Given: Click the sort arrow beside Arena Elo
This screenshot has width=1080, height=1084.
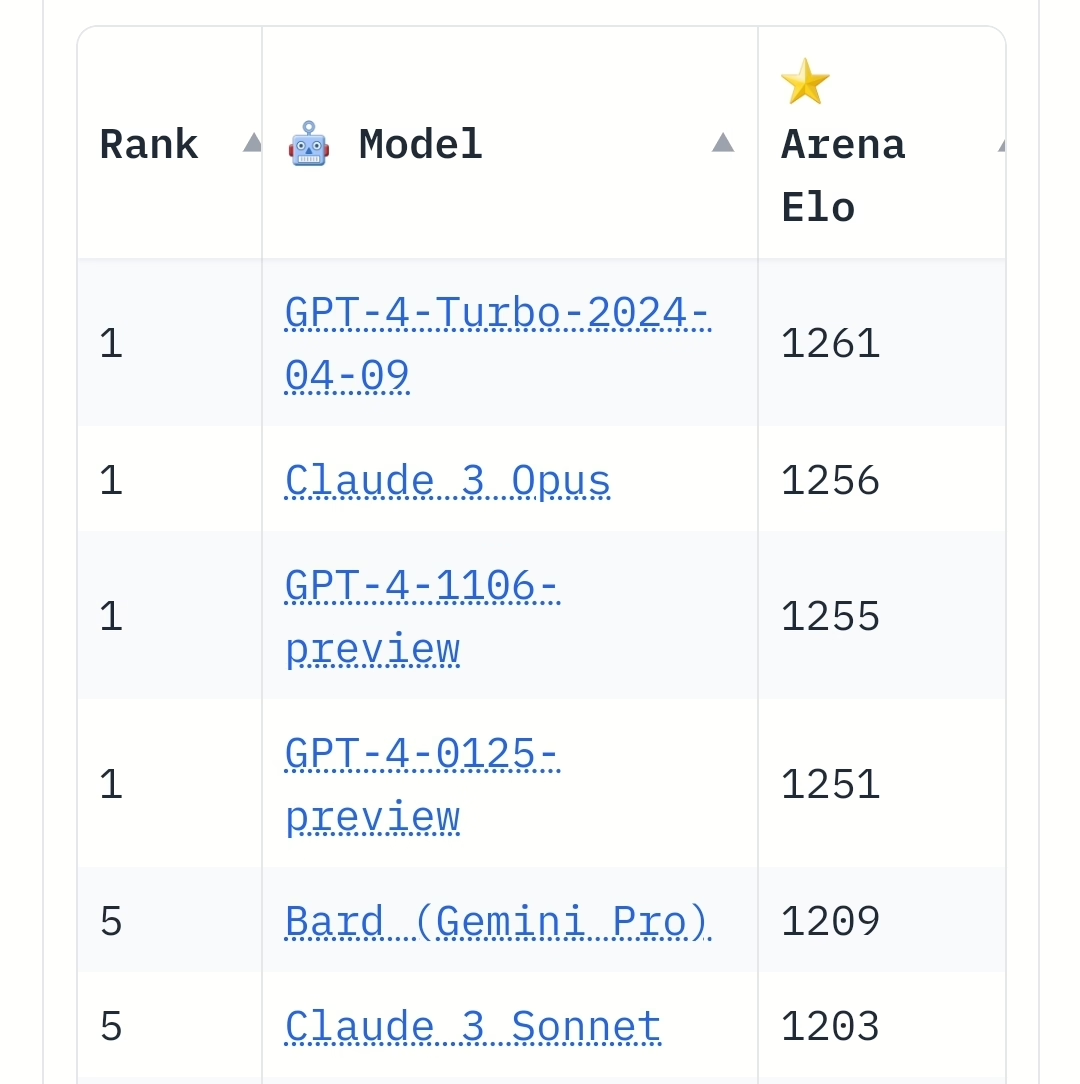Looking at the screenshot, I should [x=1001, y=146].
